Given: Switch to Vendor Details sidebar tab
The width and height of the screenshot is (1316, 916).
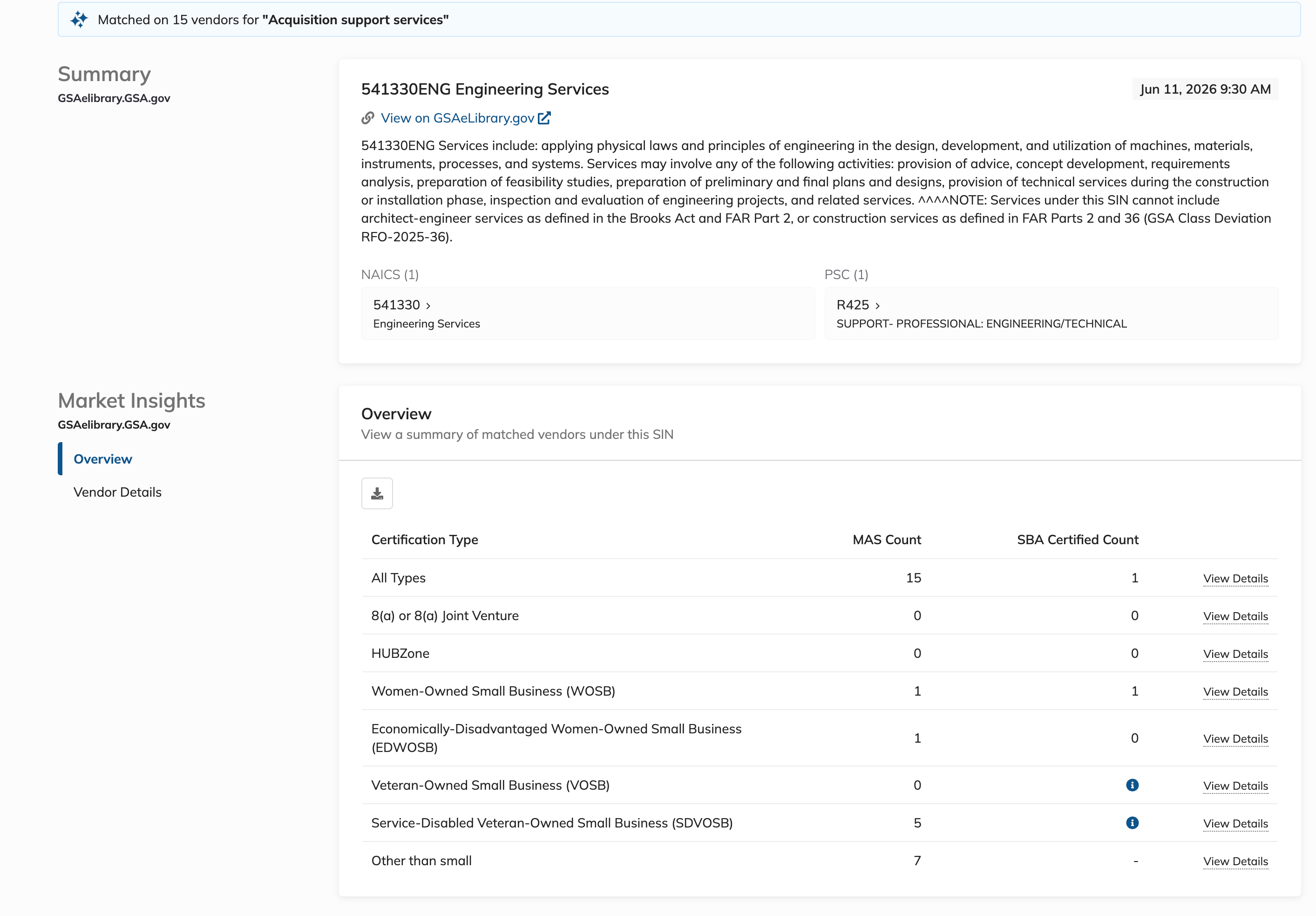Looking at the screenshot, I should [x=117, y=492].
